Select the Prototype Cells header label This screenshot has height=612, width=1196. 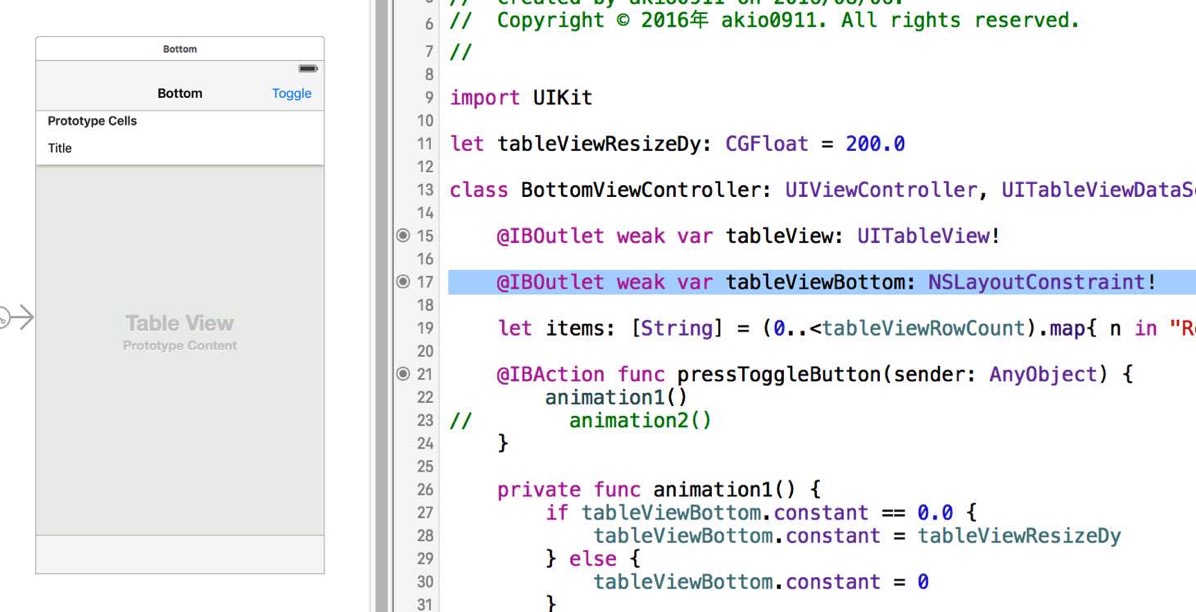pyautogui.click(x=92, y=121)
